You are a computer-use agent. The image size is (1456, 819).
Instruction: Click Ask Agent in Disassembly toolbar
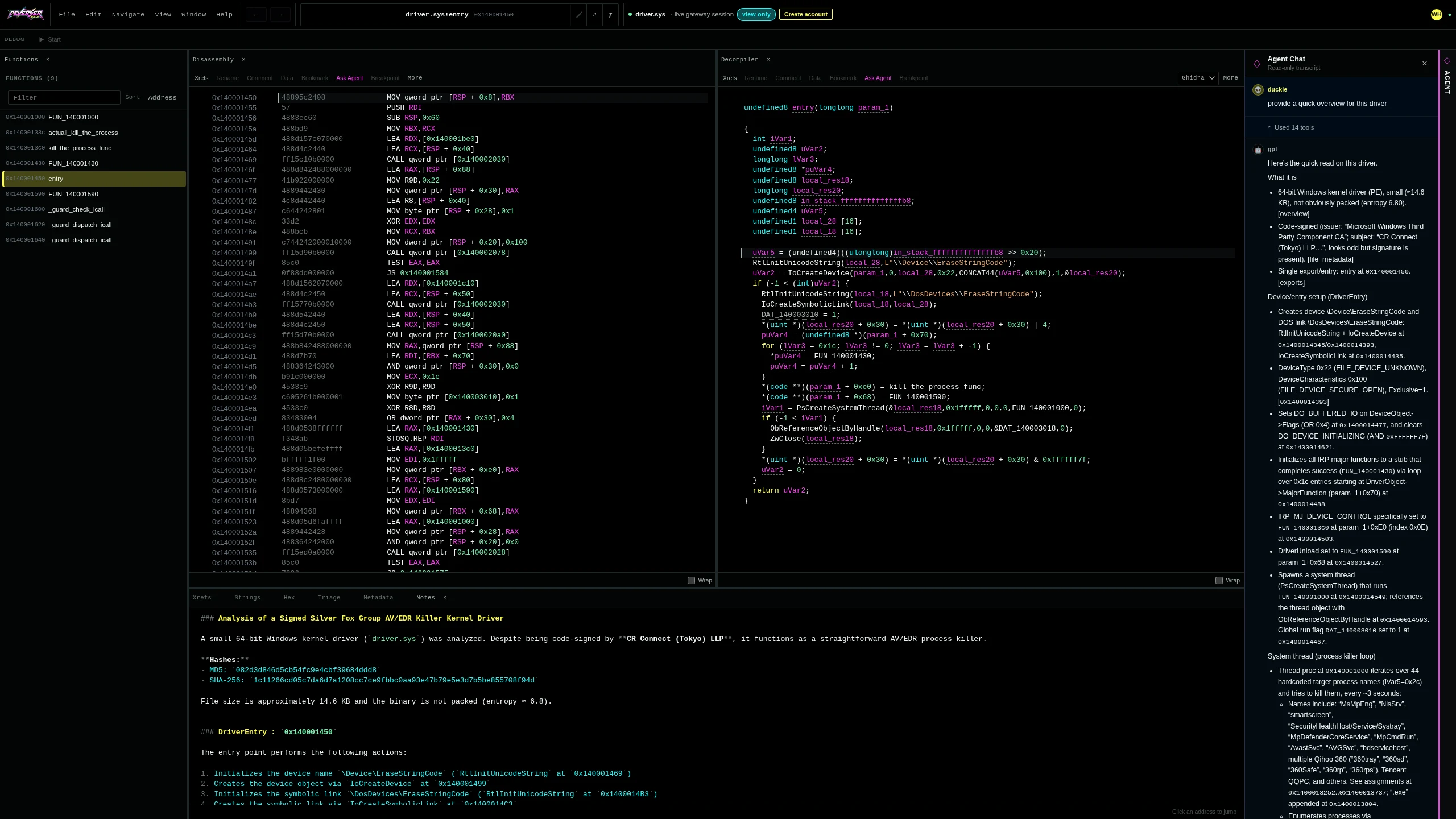[349, 78]
